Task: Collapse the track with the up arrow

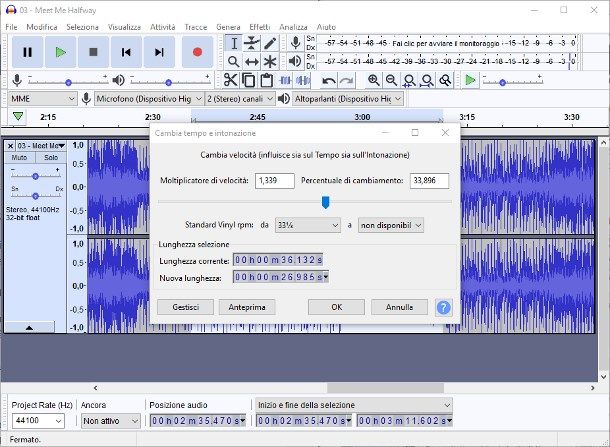Action: pos(29,328)
